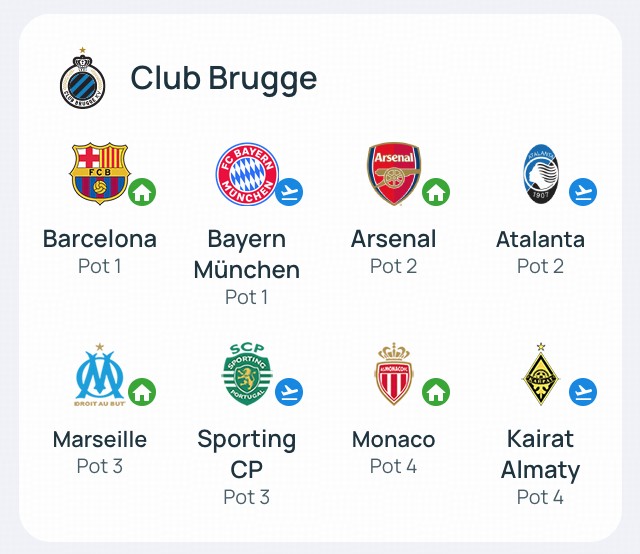Click the Kairat Almaty crest
Image resolution: width=640 pixels, height=554 pixels.
(x=541, y=374)
